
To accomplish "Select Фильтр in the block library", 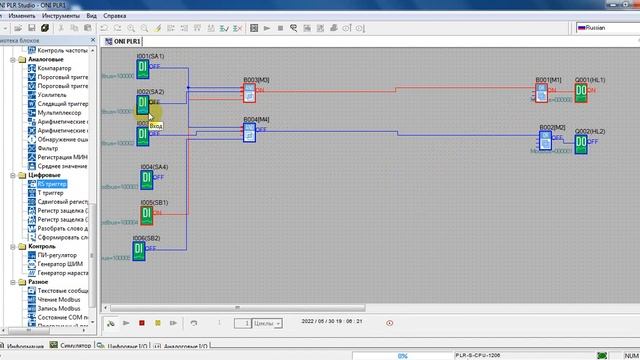I will [48, 148].
